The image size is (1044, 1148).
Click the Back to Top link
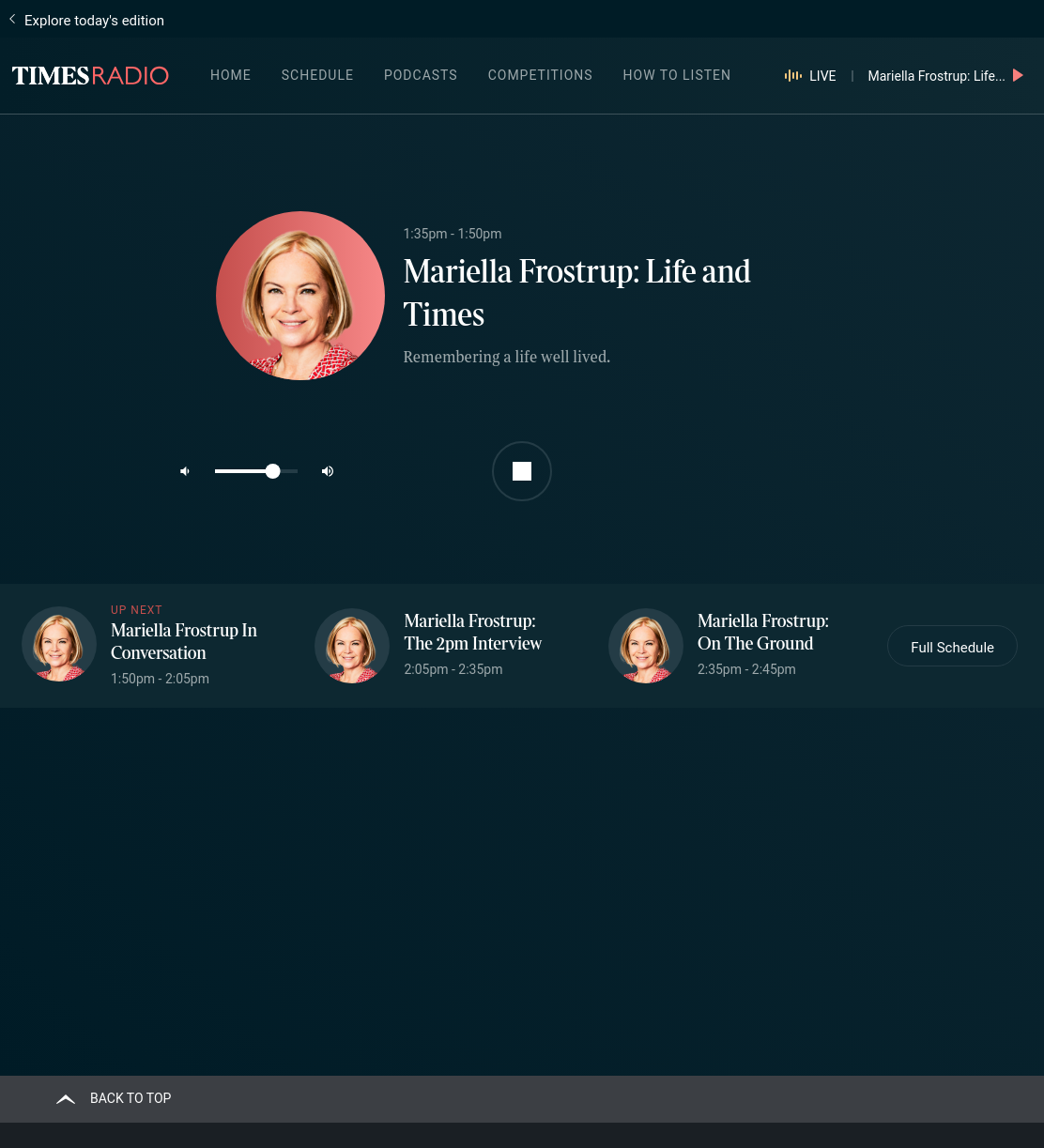pyautogui.click(x=130, y=1098)
